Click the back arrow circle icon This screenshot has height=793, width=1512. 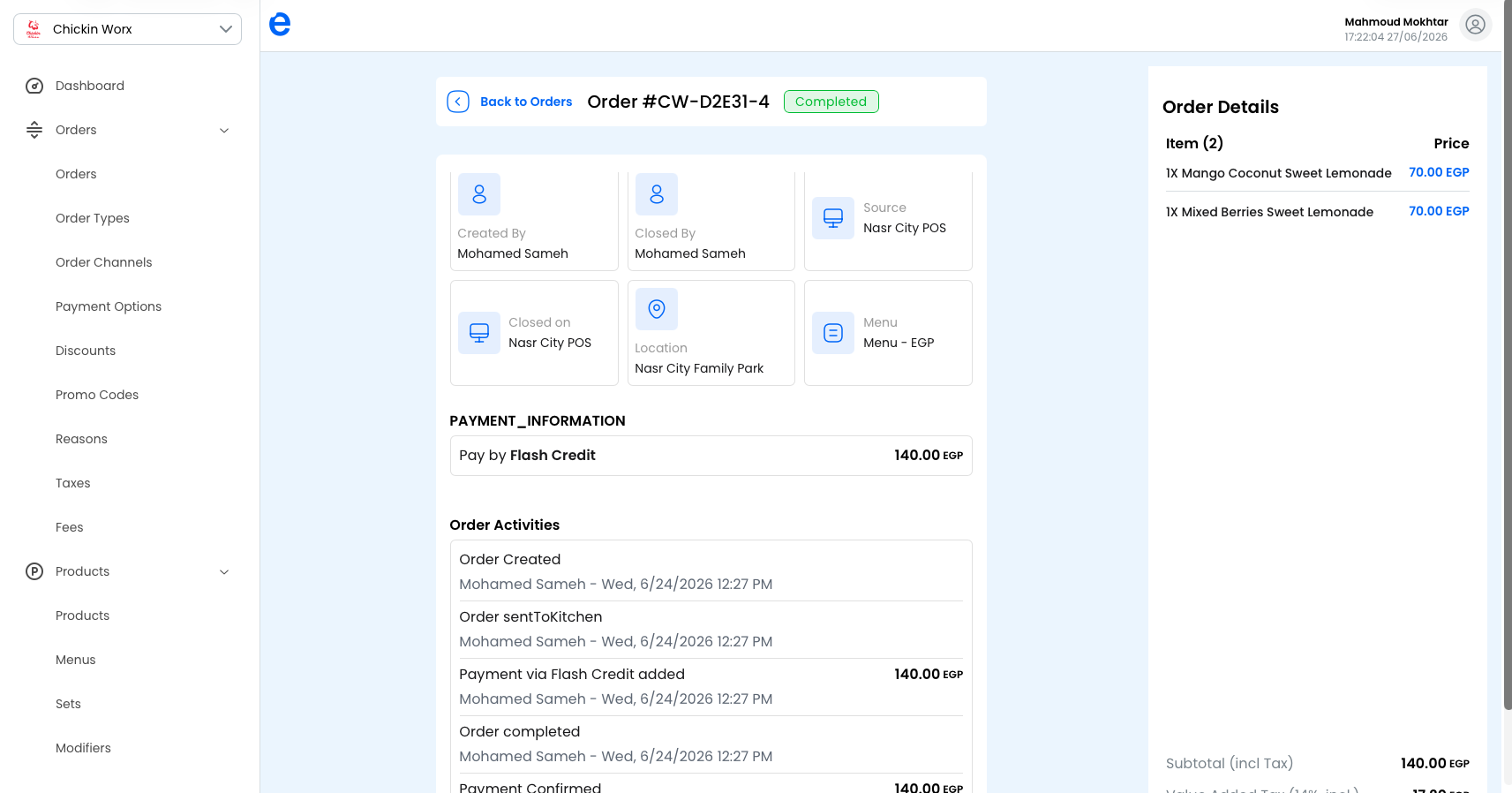458,102
